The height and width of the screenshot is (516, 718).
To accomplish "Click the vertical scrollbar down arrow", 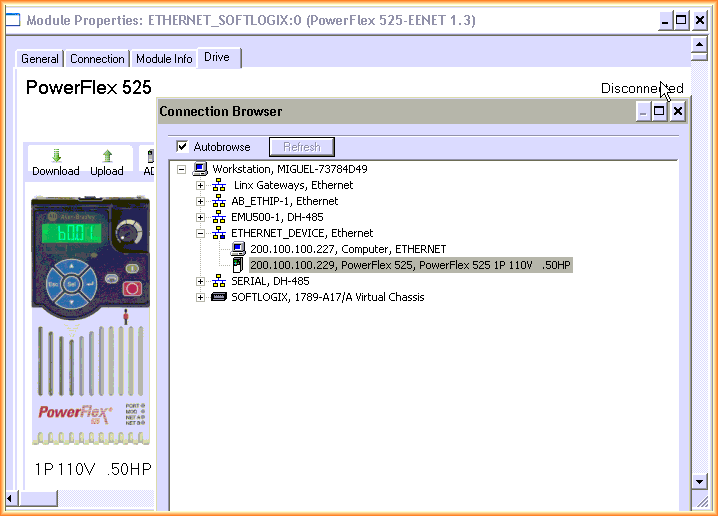I will 700,481.
